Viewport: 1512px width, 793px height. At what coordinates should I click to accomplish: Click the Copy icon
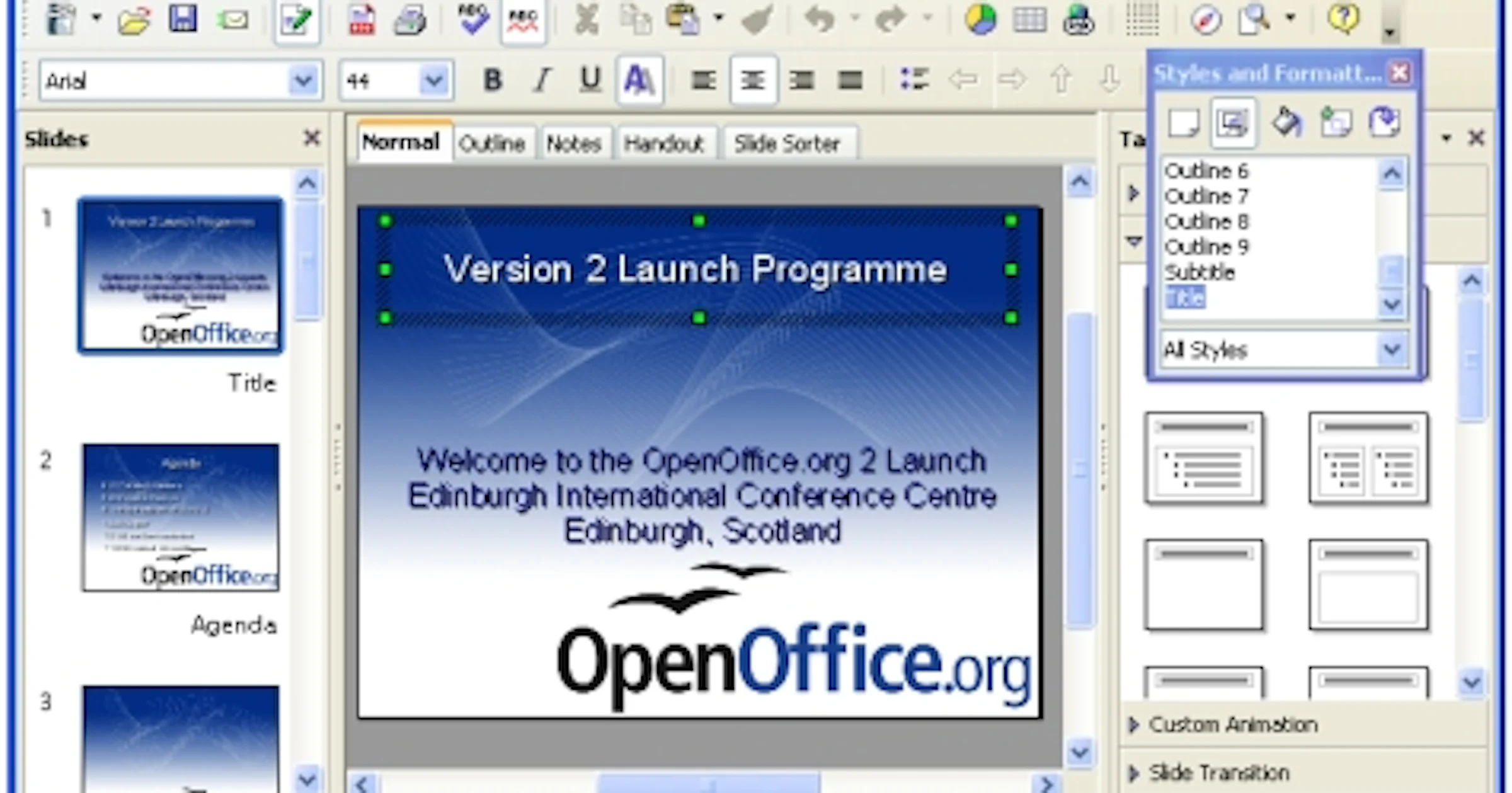(635, 20)
